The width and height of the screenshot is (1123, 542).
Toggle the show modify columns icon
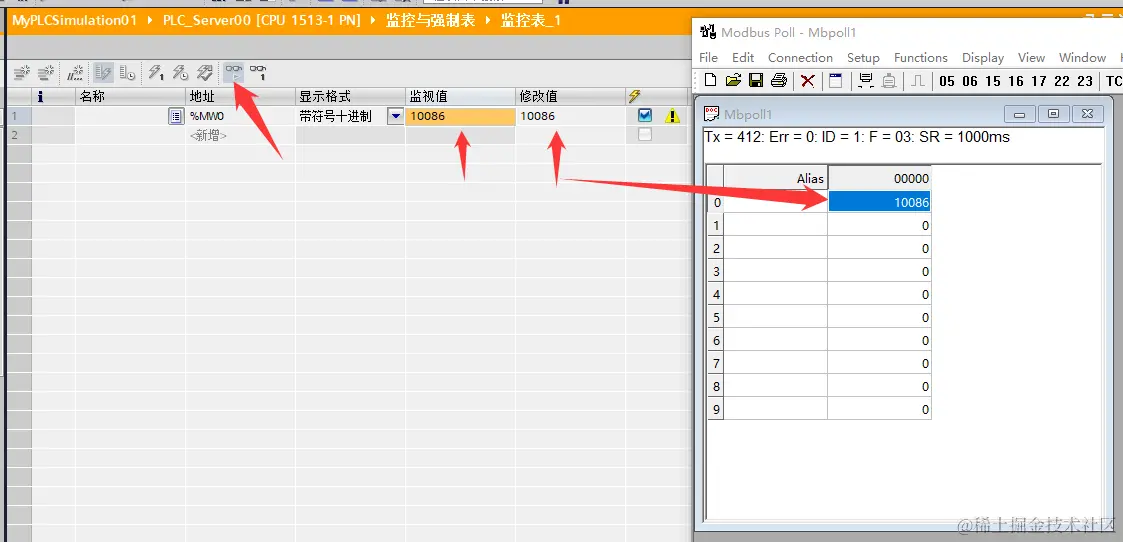103,72
